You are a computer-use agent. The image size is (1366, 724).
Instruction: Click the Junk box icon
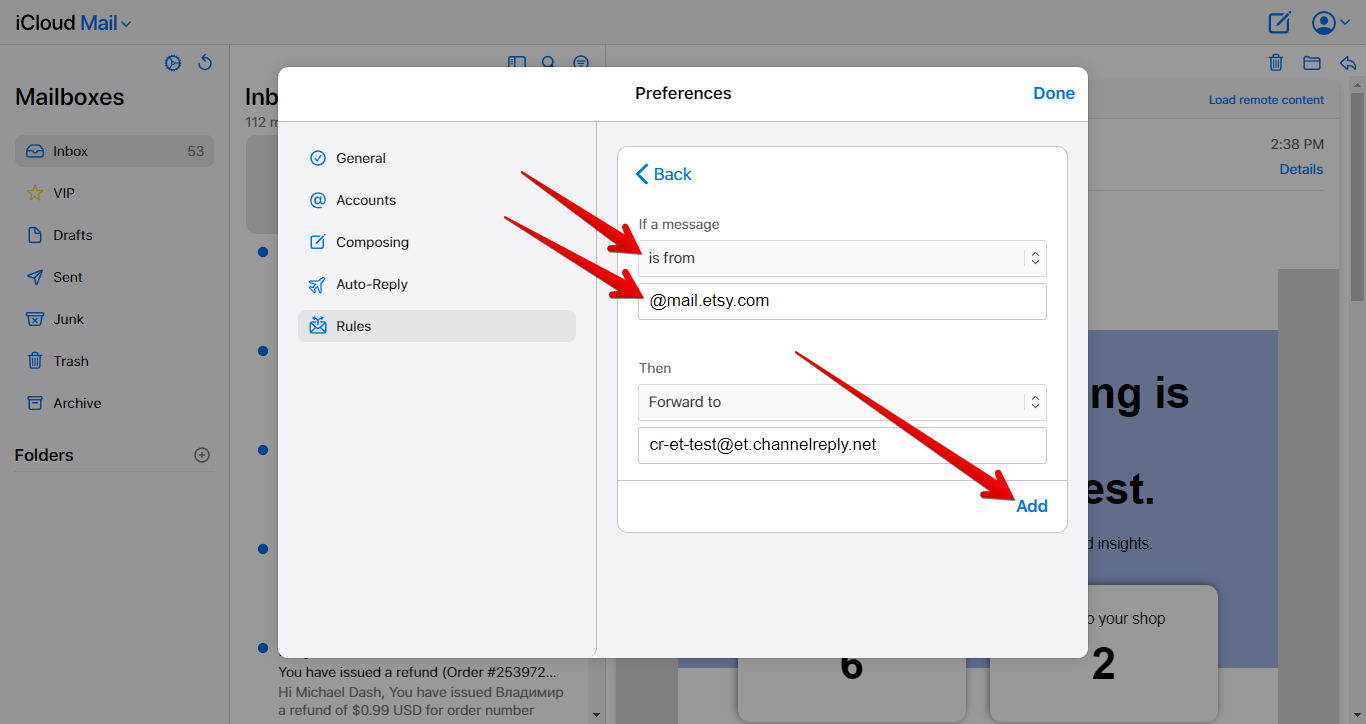[x=35, y=319]
